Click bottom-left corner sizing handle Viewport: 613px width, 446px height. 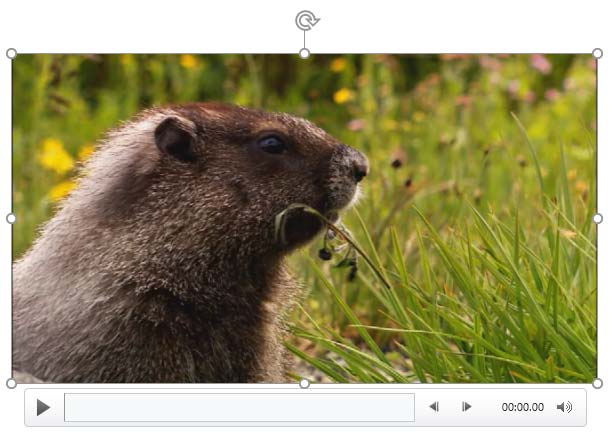[x=12, y=383]
